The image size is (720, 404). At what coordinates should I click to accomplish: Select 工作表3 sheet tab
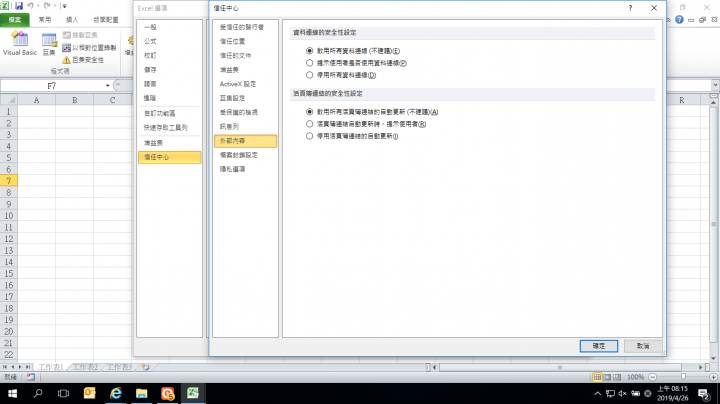tap(119, 367)
